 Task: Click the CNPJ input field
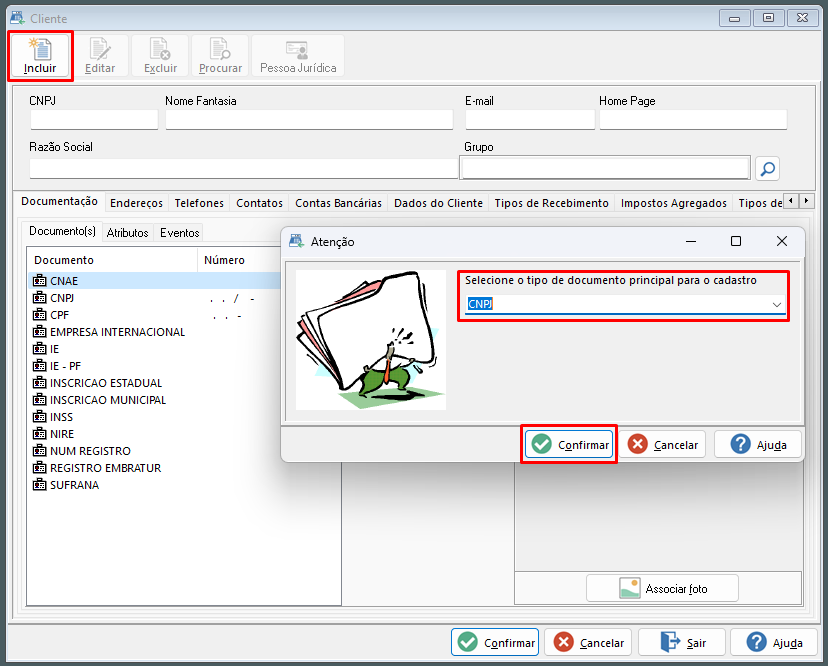[94, 119]
